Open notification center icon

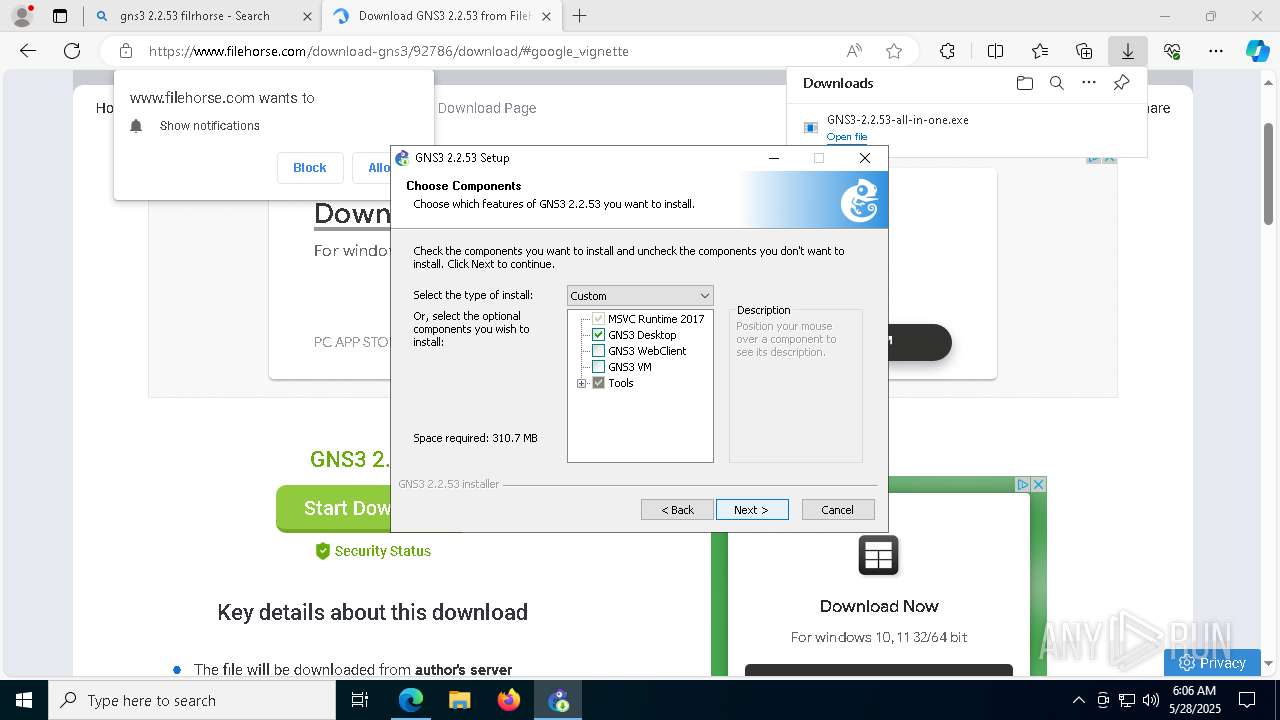click(1247, 700)
